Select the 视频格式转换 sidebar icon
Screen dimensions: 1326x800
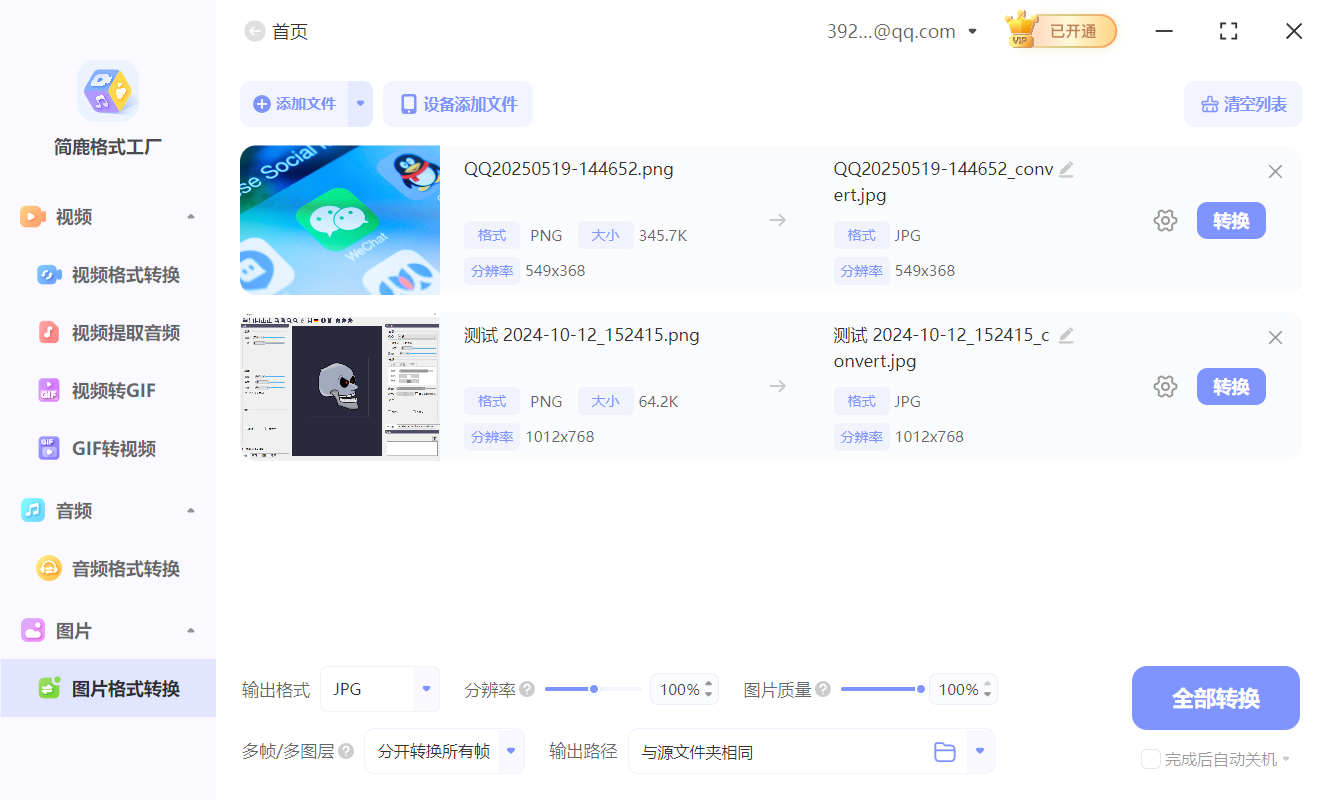pos(49,274)
